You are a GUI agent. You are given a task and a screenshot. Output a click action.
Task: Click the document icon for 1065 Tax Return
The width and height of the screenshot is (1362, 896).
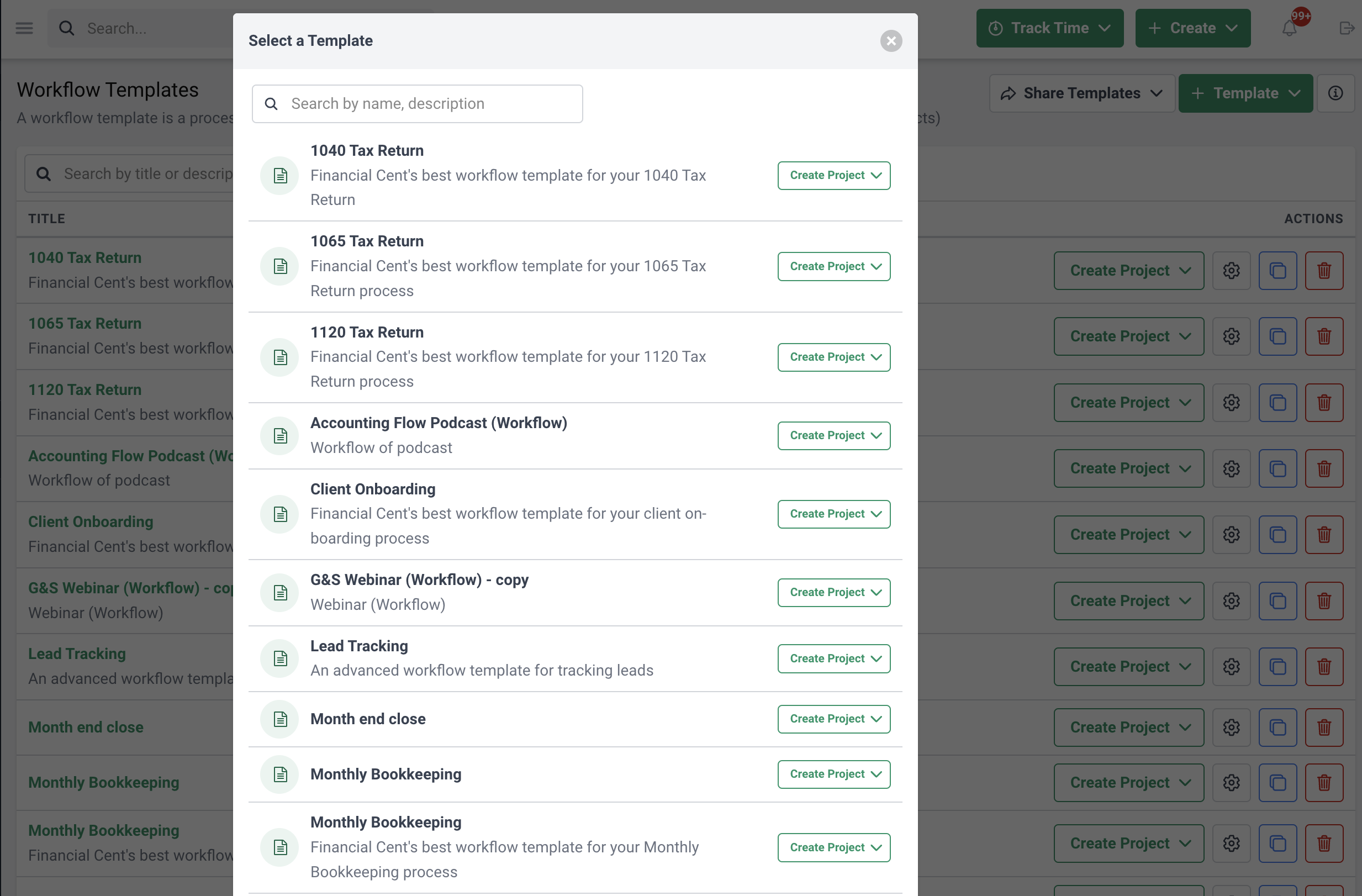pos(279,266)
